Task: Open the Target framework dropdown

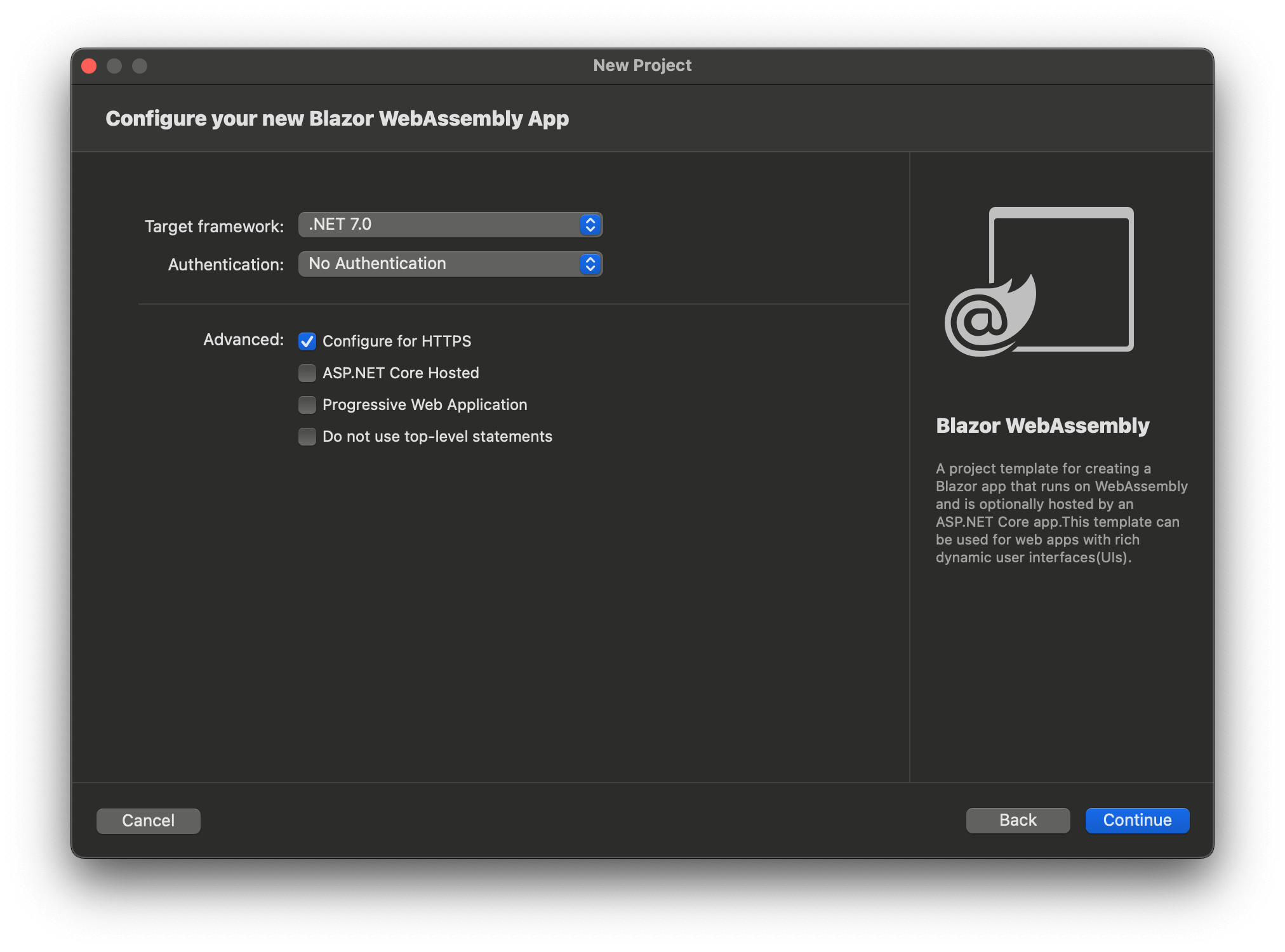Action: [450, 225]
